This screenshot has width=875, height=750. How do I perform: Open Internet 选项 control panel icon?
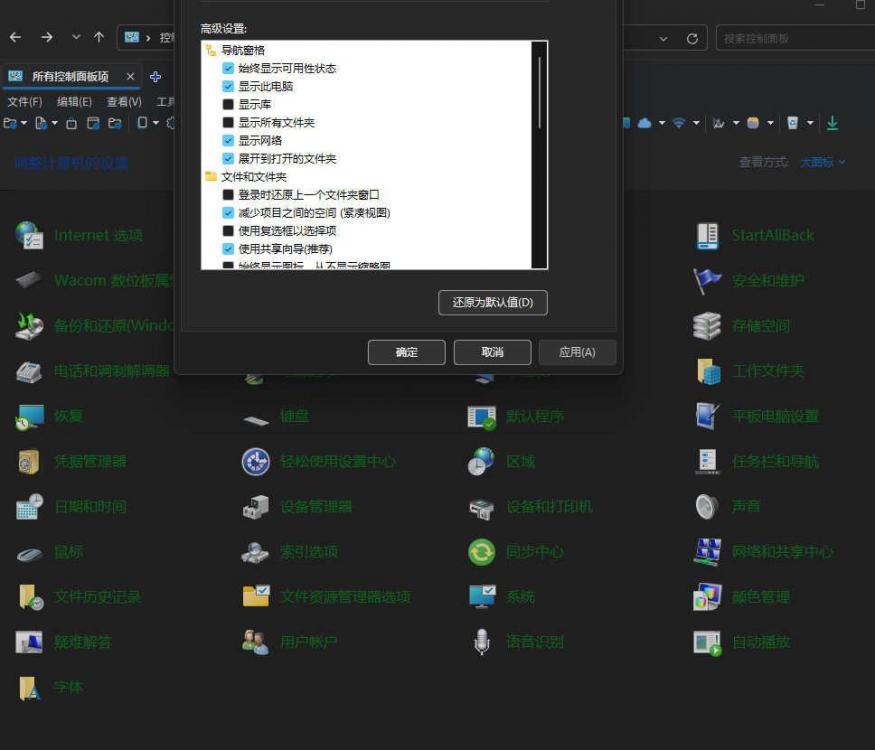coord(30,235)
